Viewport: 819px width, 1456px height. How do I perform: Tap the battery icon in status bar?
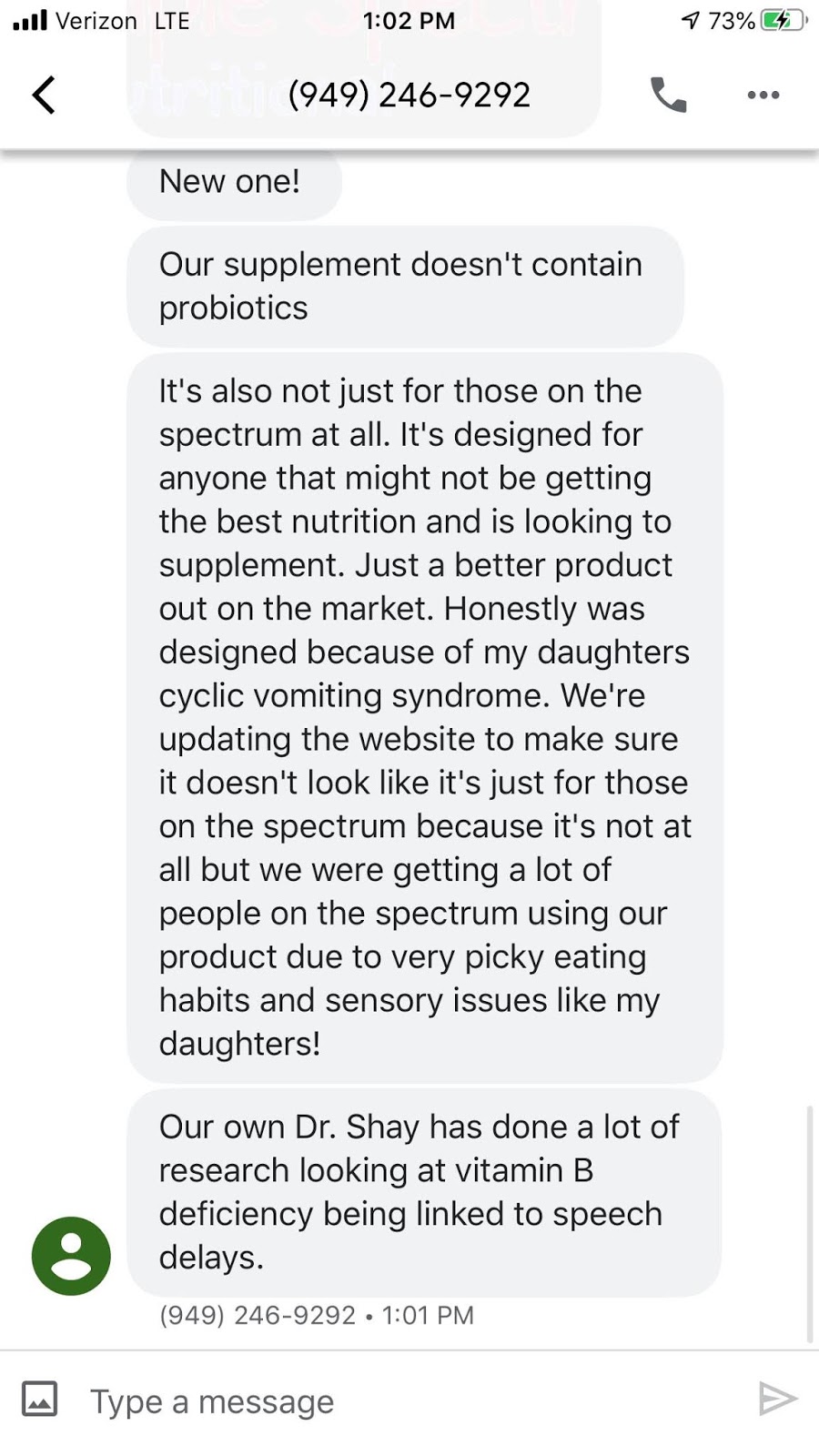pyautogui.click(x=783, y=21)
